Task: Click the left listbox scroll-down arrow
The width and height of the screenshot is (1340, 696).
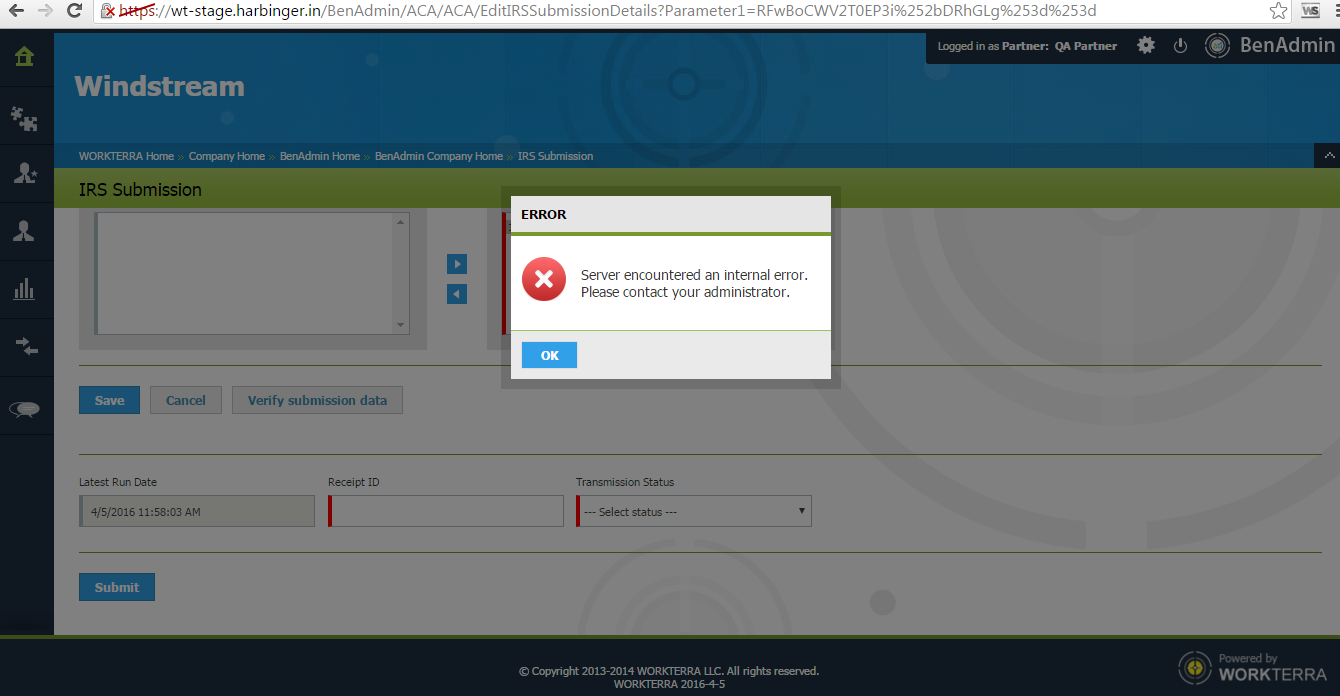Action: (401, 325)
